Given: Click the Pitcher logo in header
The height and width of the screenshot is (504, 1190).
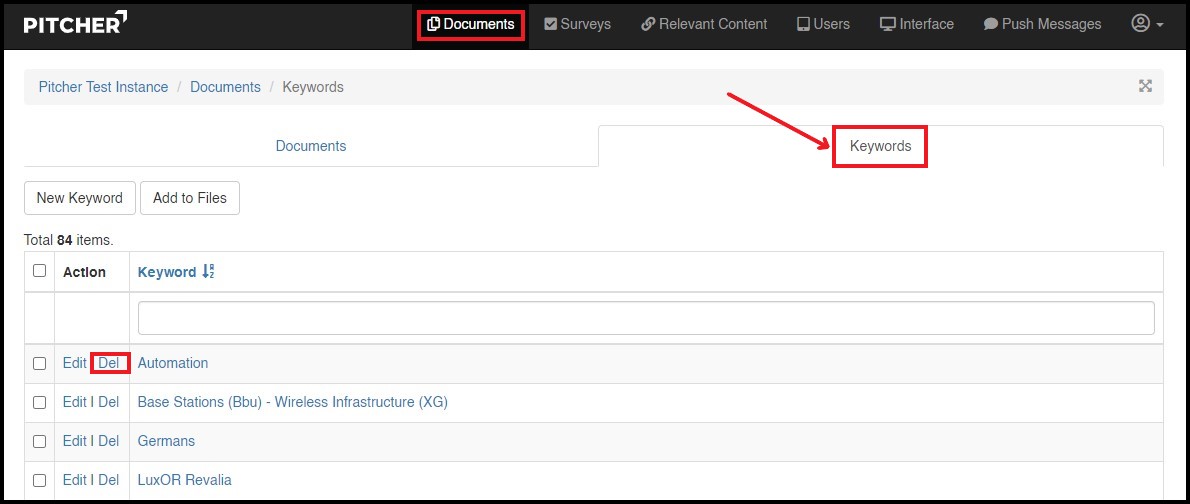Looking at the screenshot, I should click(x=75, y=24).
